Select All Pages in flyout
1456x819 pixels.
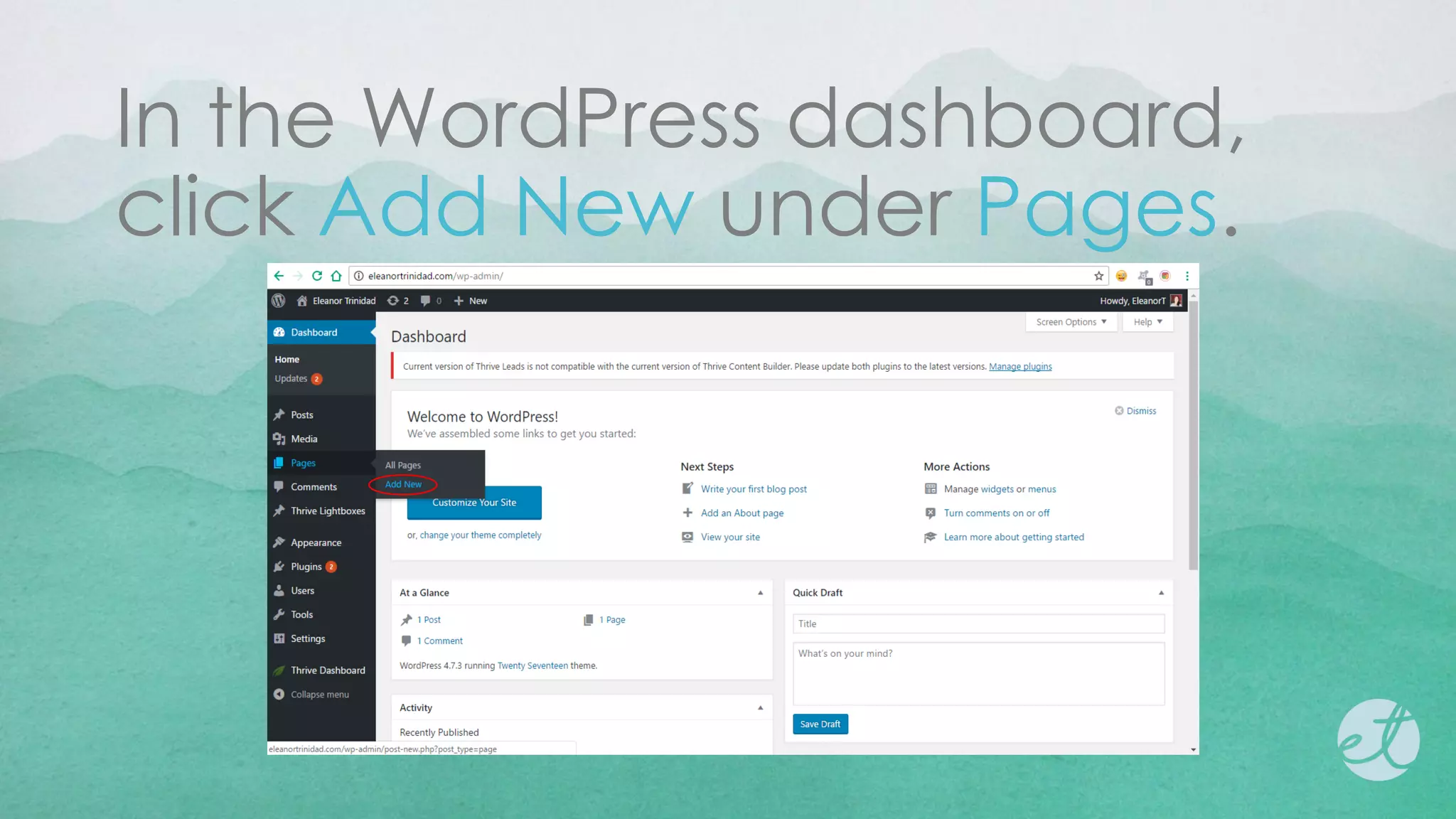pos(403,465)
